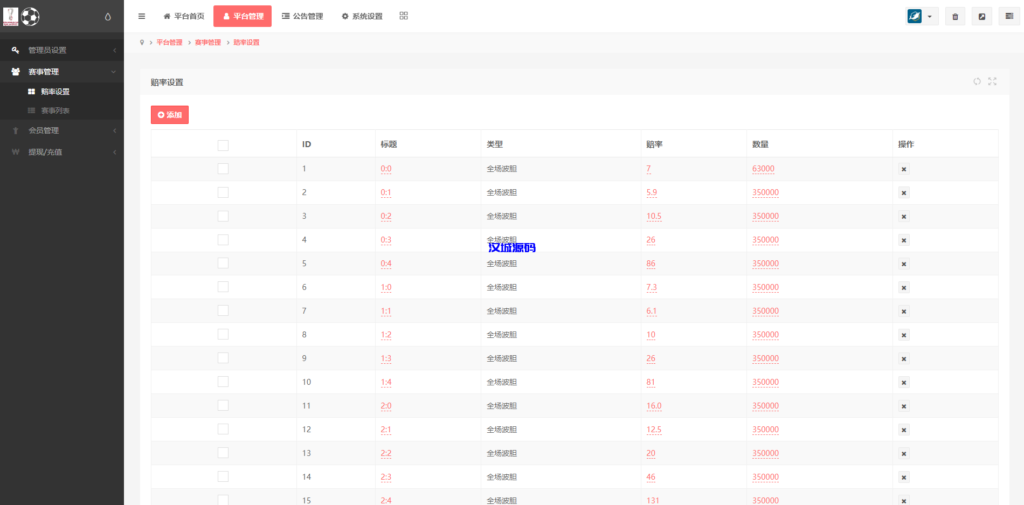Click the water drop icon in sidebar header
This screenshot has height=505, width=1024.
[x=108, y=17]
